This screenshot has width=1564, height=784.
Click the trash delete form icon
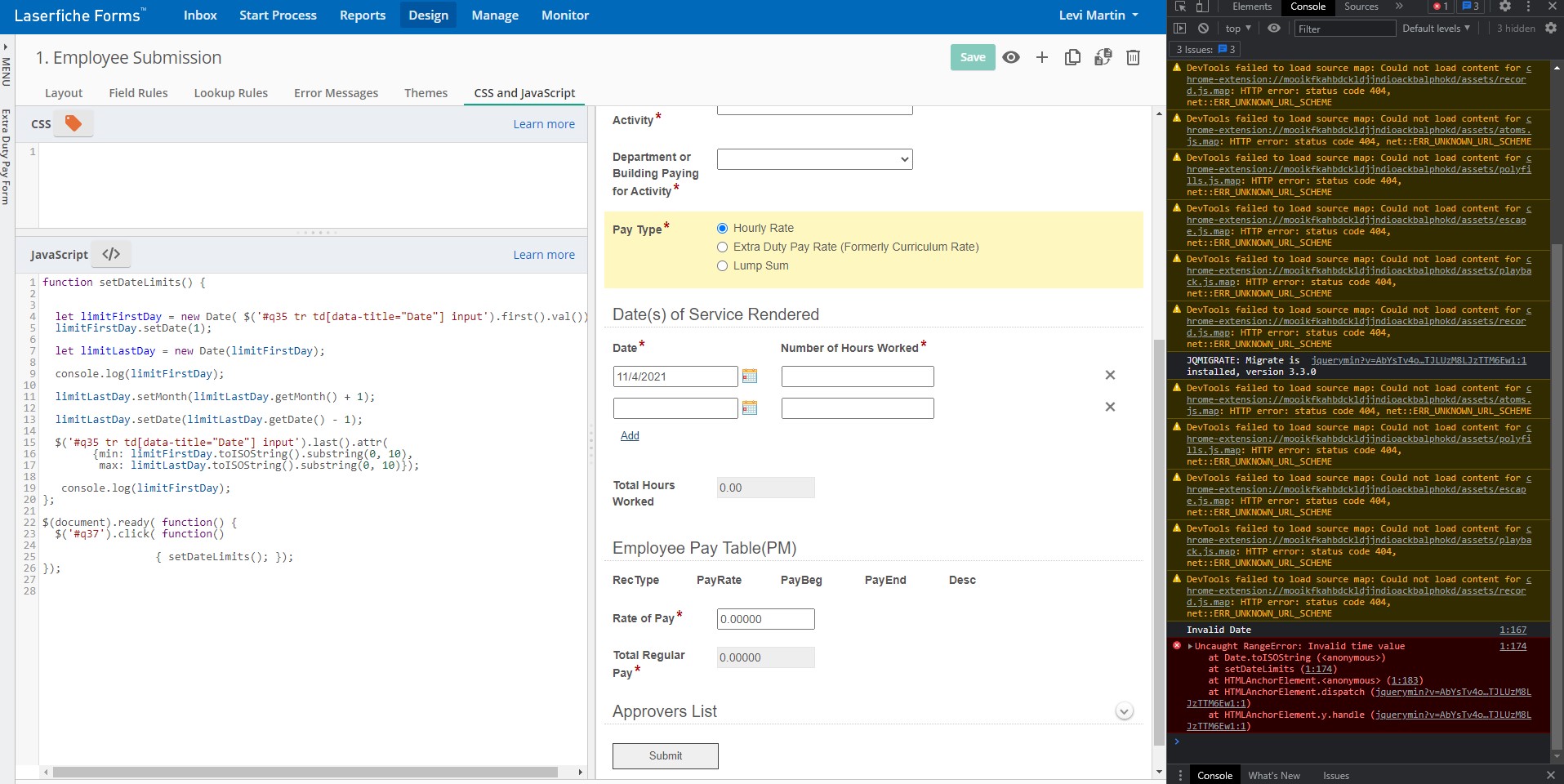point(1133,57)
